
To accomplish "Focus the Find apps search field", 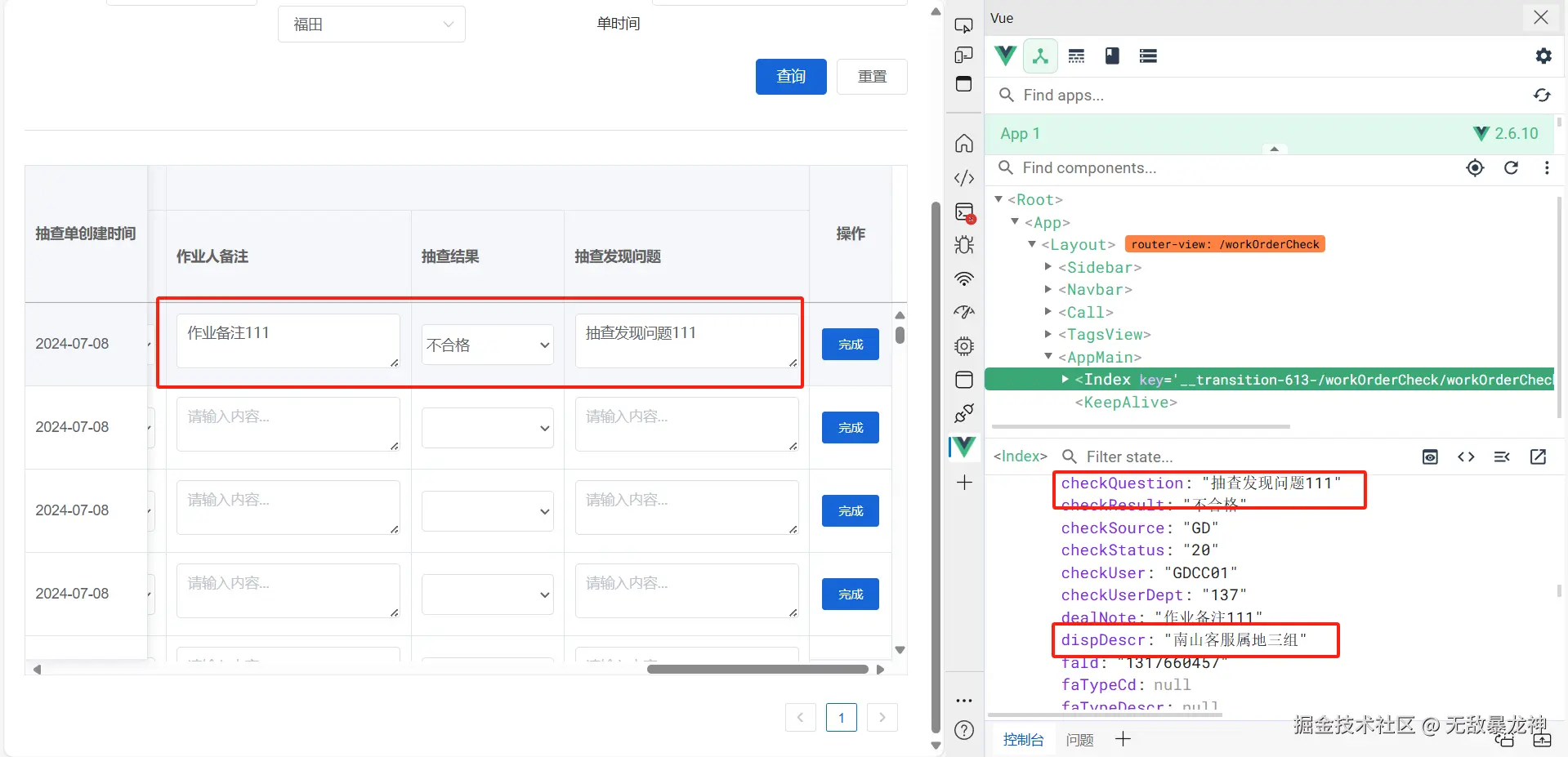I will pos(1258,96).
